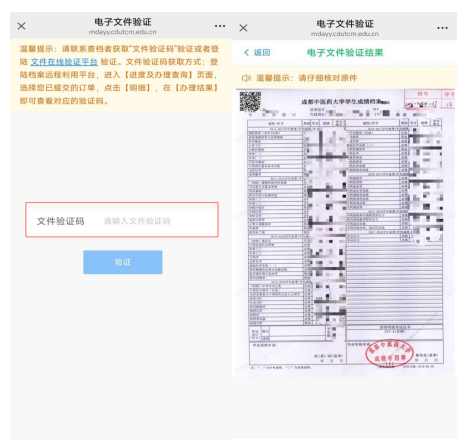Tap the QR code on the transcript
The height and width of the screenshot is (442, 469).
(250, 102)
